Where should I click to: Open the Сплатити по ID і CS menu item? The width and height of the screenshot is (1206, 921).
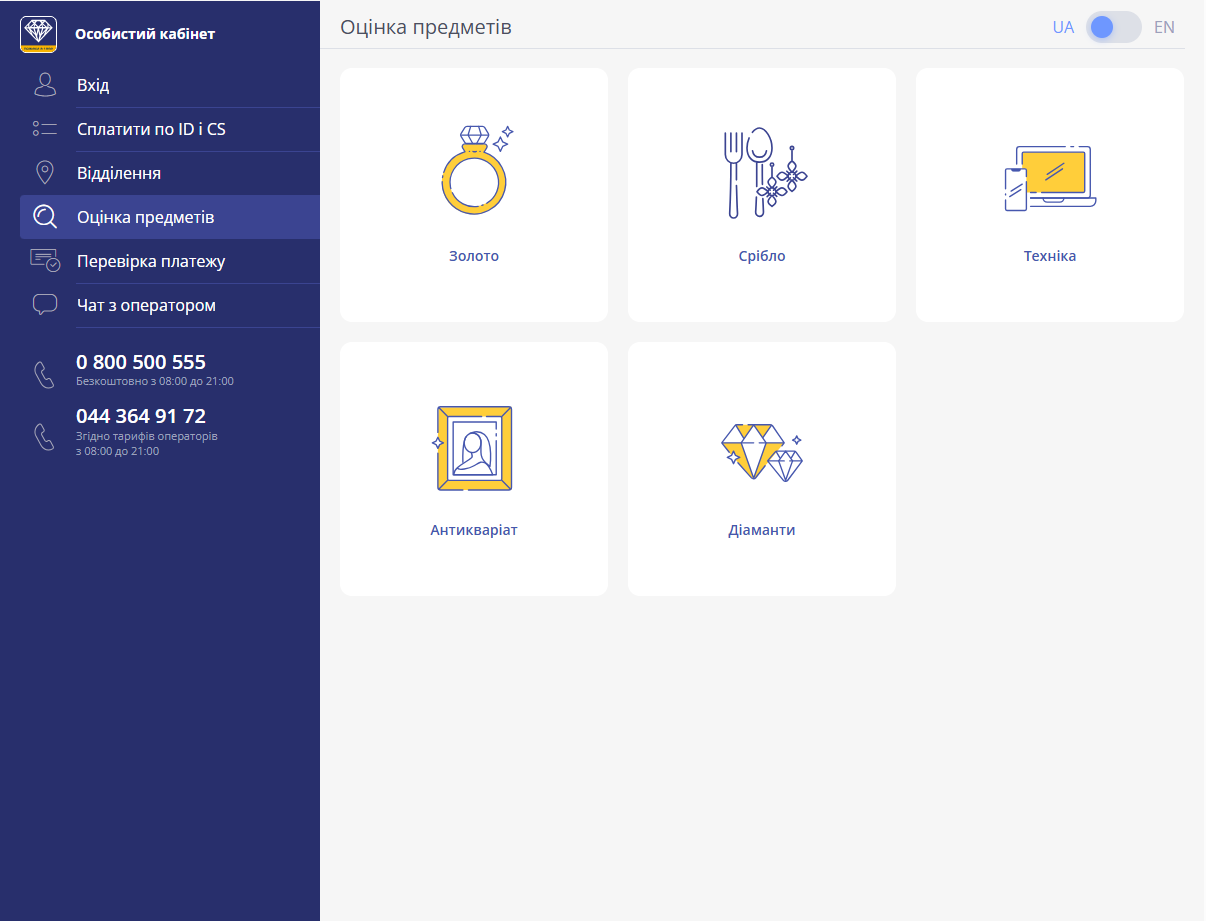click(x=151, y=129)
